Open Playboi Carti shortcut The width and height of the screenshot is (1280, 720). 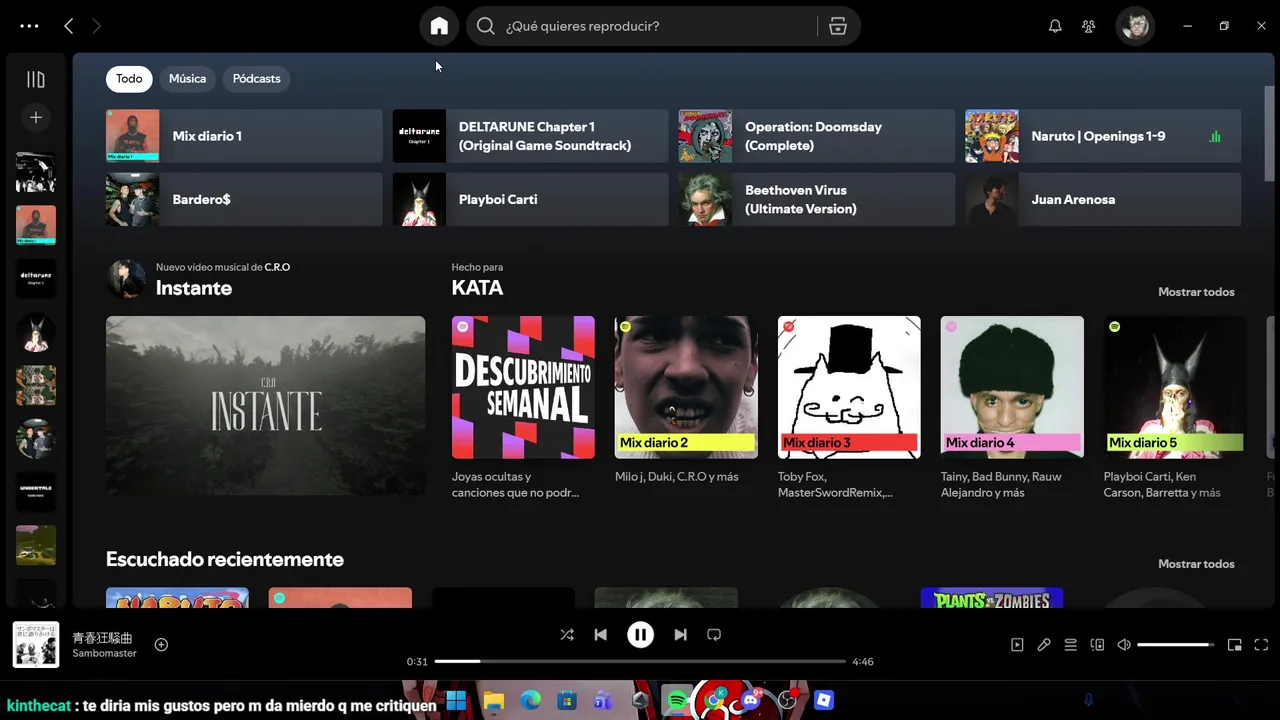coord(530,199)
